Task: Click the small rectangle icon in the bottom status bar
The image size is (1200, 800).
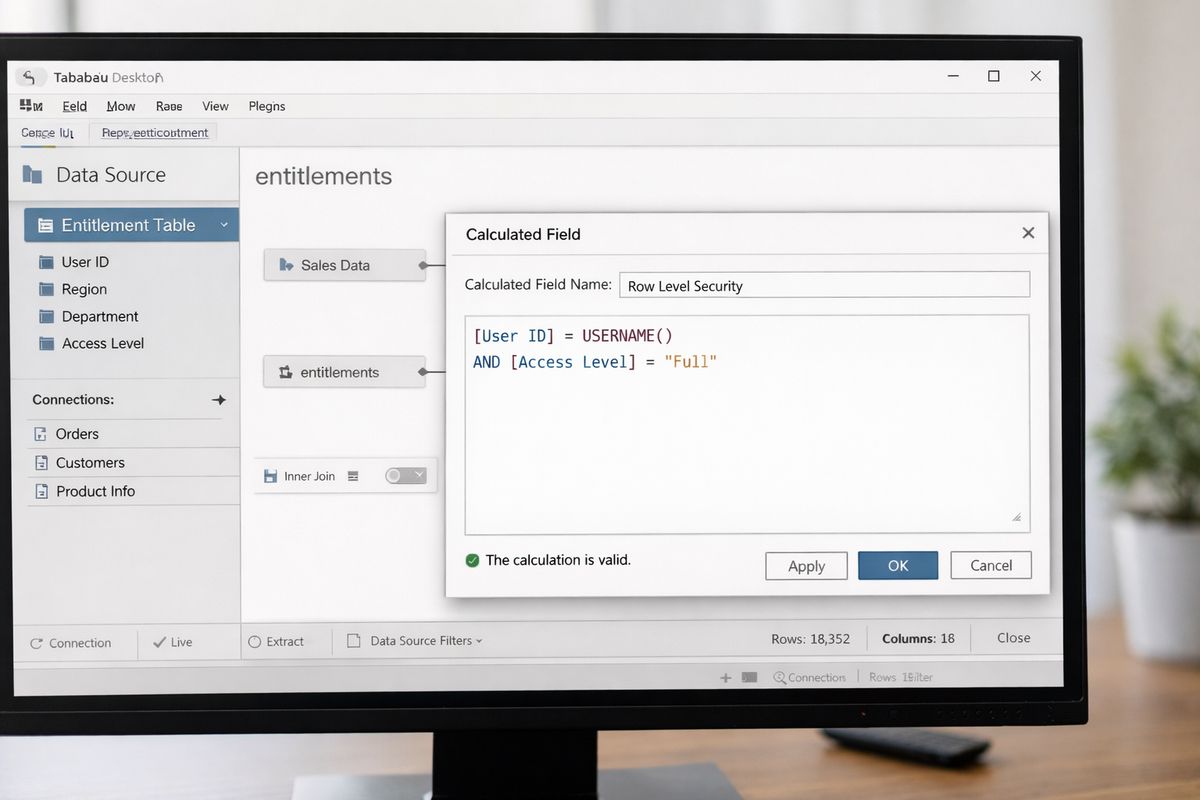Action: [750, 678]
